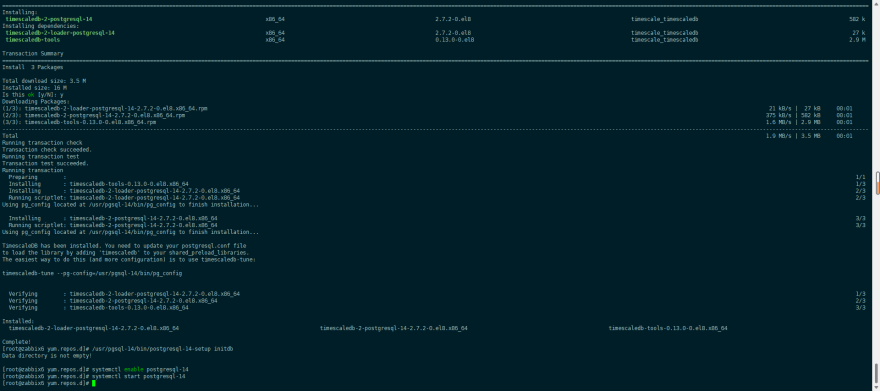Click the '582 k' size value
The width and height of the screenshot is (880, 392).
pyautogui.click(x=857, y=19)
